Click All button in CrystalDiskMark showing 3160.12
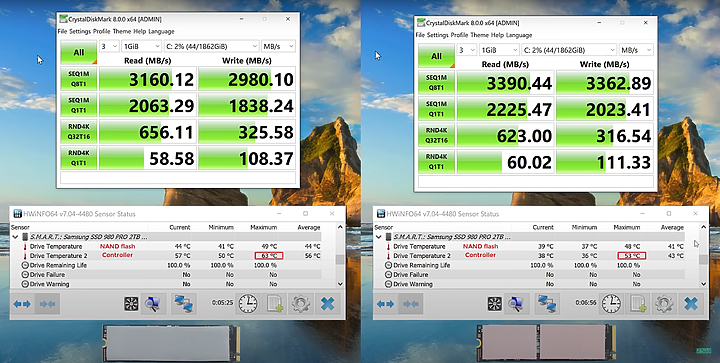The height and width of the screenshot is (363, 720). [79, 52]
